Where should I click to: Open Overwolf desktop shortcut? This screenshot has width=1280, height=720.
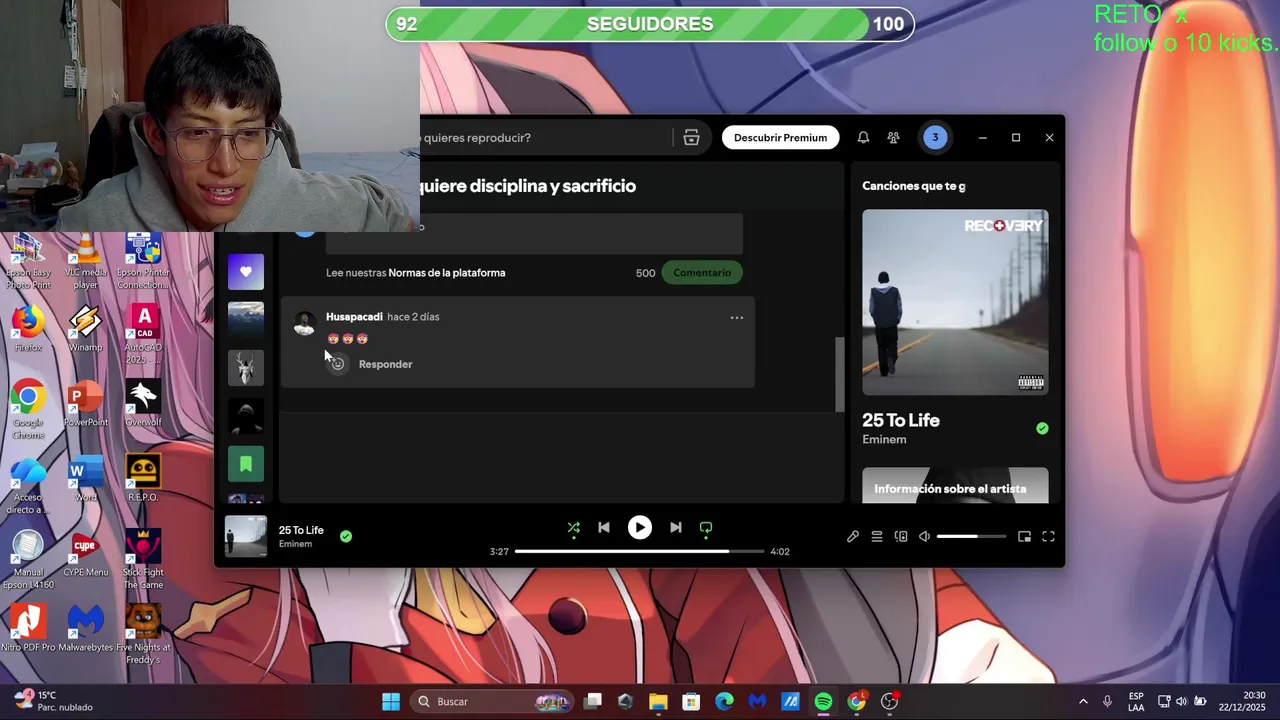coord(143,405)
